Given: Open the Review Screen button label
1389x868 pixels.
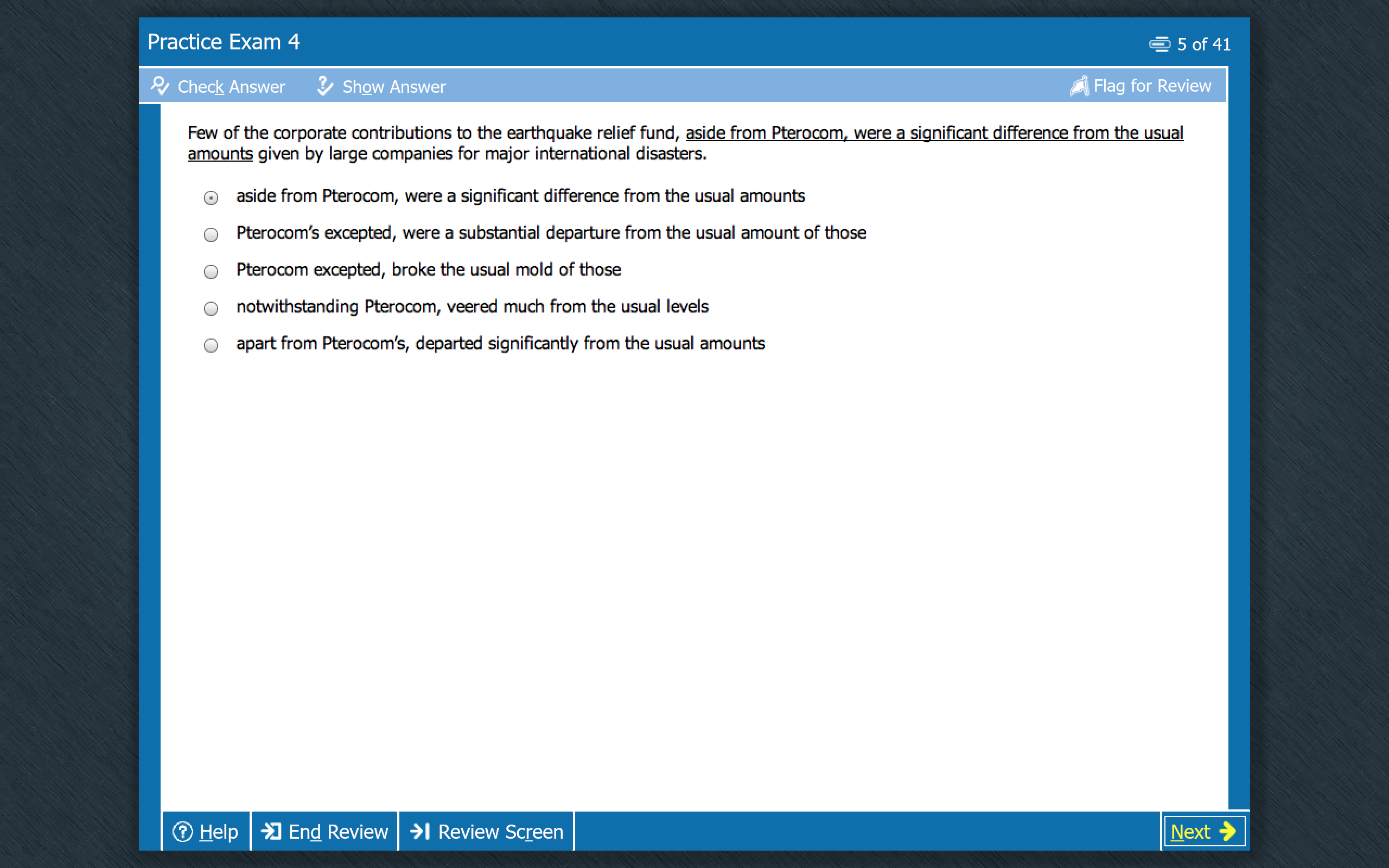Looking at the screenshot, I should (500, 831).
